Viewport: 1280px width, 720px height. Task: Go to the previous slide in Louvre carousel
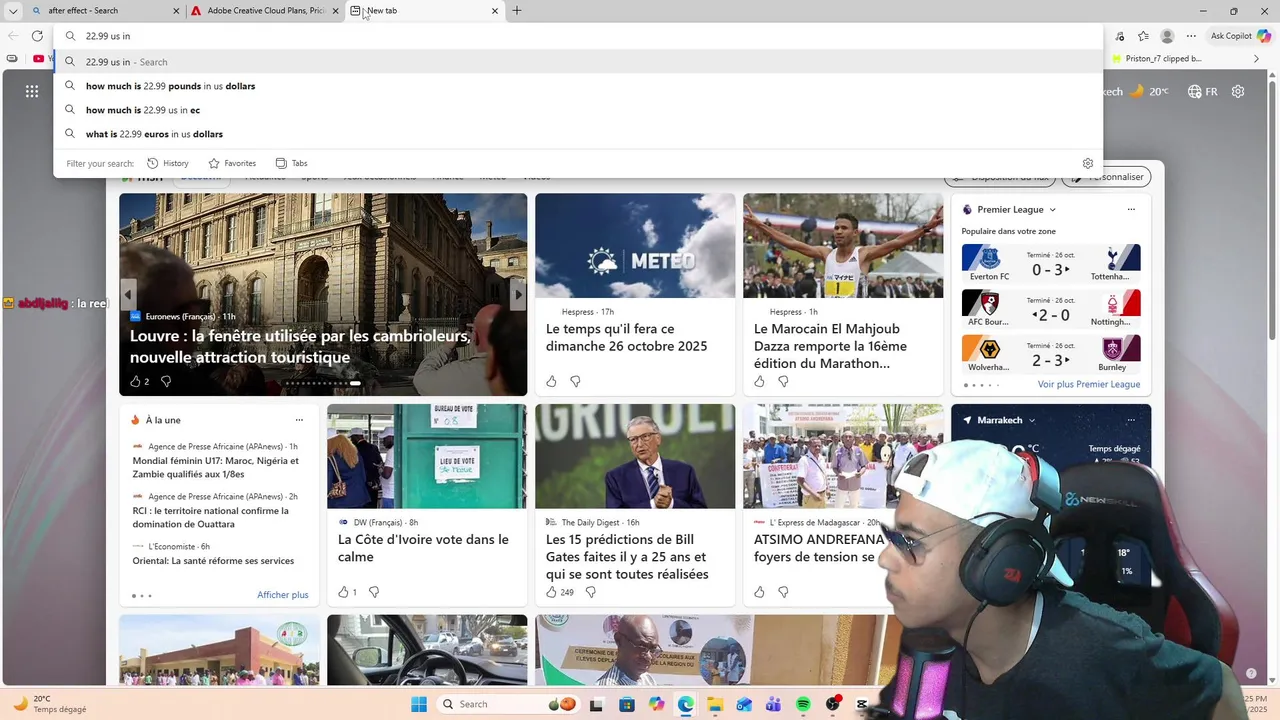pos(128,295)
